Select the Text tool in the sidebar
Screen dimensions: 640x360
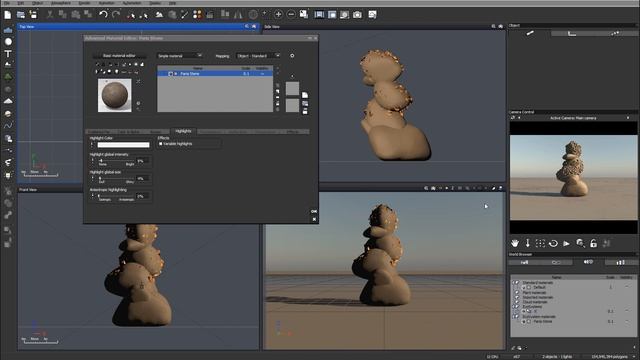(8, 53)
